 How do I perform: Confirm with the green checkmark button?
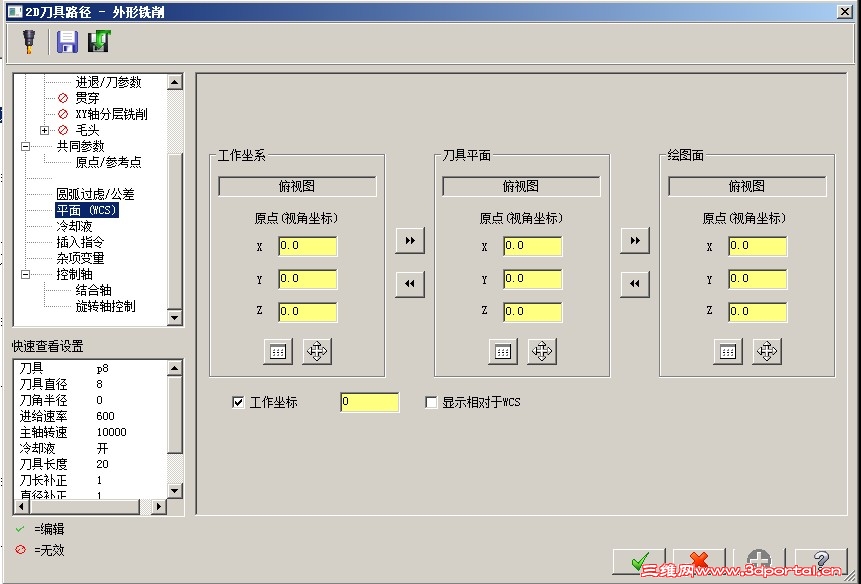click(639, 561)
